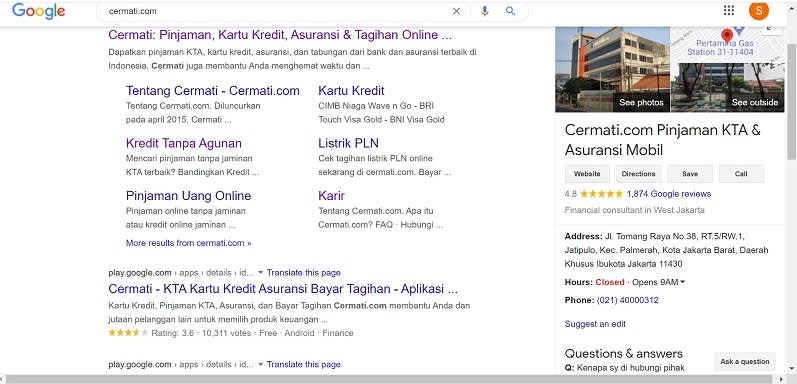This screenshot has width=797, height=384.
Task: Click the Directions button
Action: 638,174
